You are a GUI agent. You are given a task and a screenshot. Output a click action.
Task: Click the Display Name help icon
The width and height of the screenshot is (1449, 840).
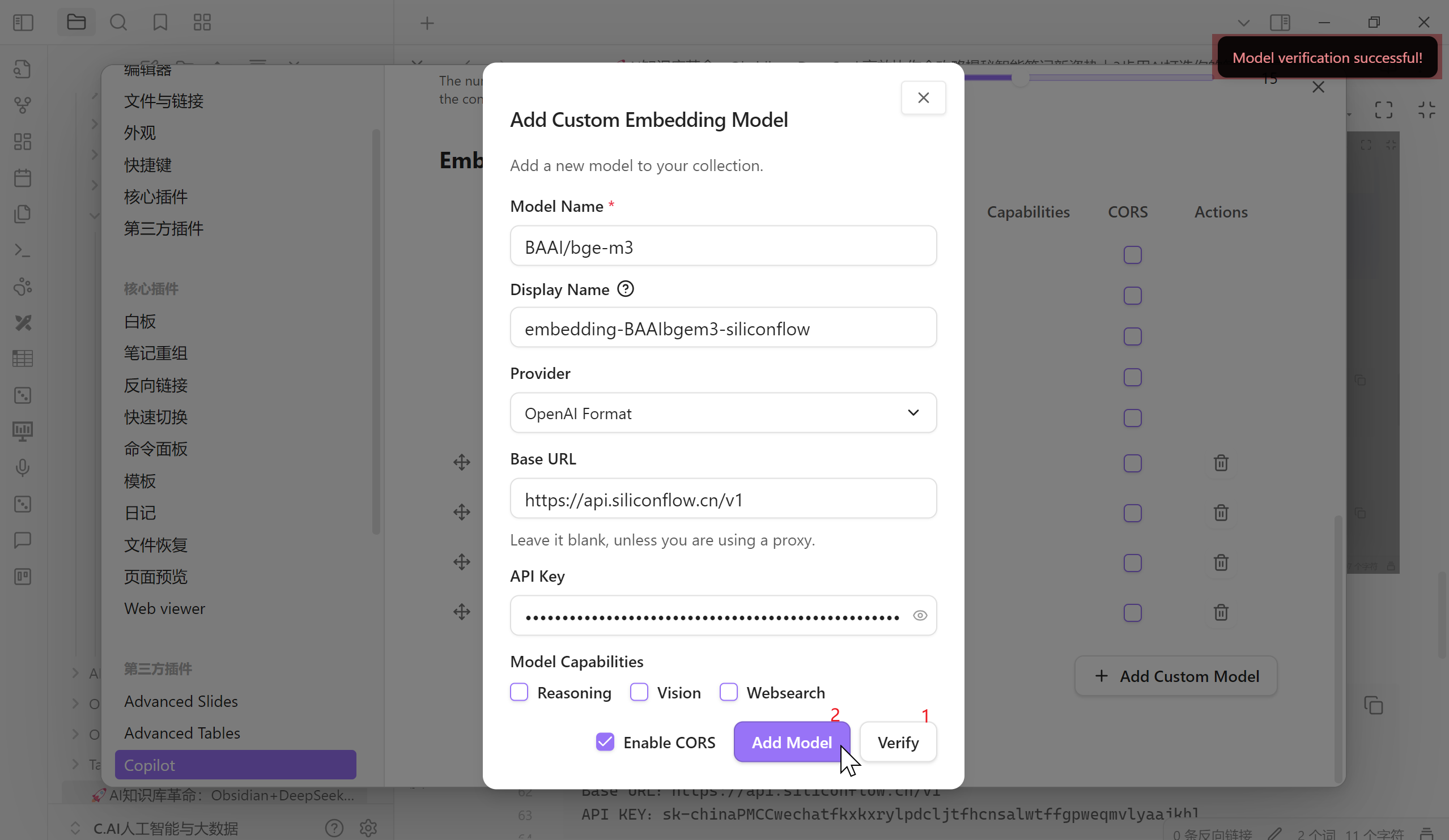coord(626,289)
